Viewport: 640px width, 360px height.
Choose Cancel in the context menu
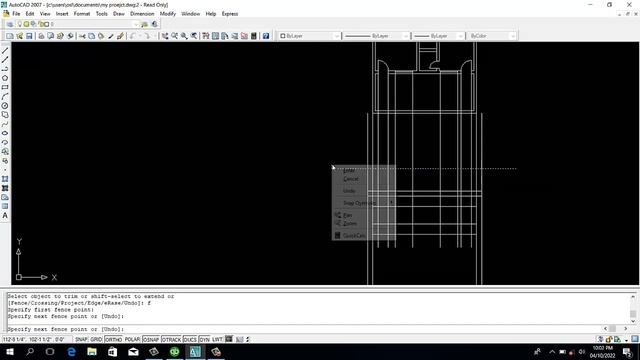click(x=364, y=179)
